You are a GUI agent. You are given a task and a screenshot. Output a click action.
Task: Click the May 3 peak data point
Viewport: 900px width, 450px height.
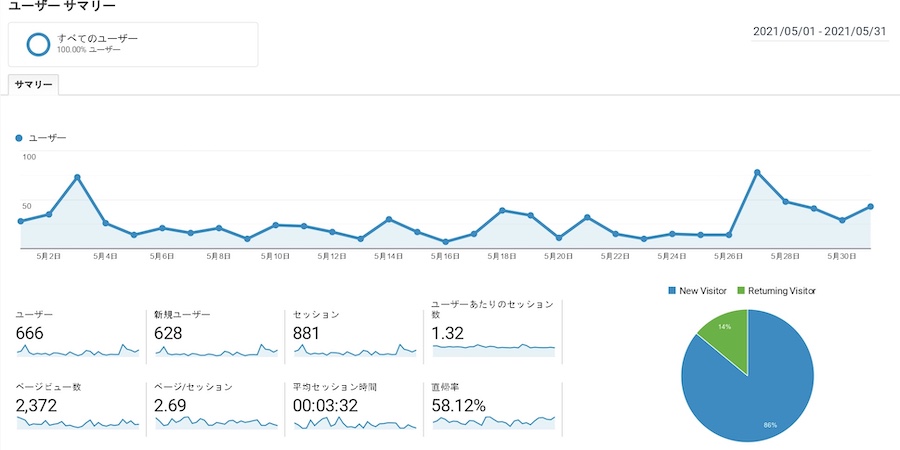[77, 177]
